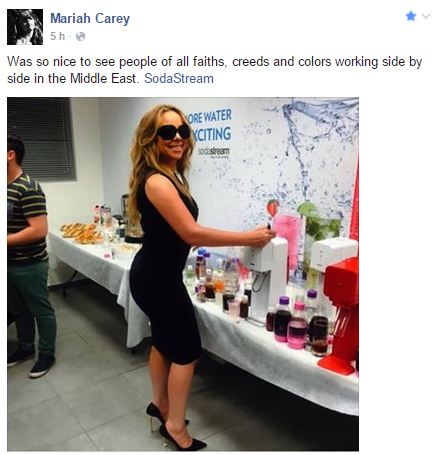Screen dimensions: 438x455
Task: Open the Mariah Carey profile name link
Action: pos(90,18)
